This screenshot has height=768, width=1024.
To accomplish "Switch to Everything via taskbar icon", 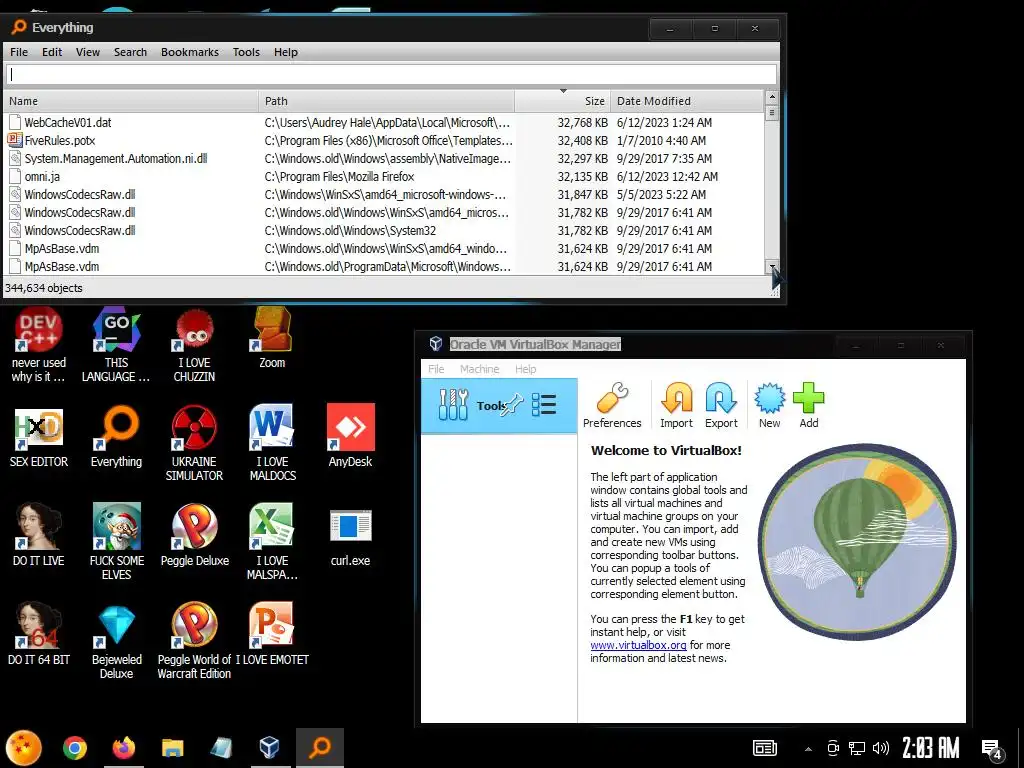I will 319,748.
